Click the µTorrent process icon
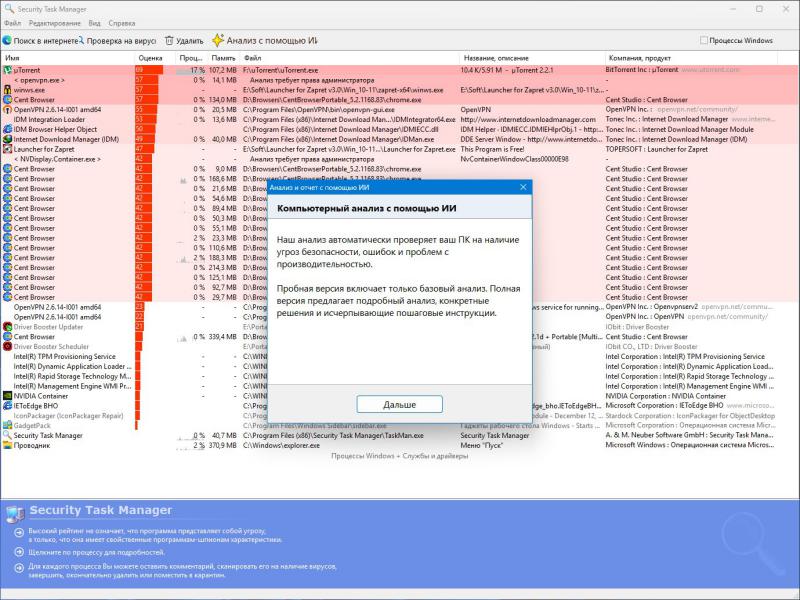Viewport: 800px width, 600px height. (7, 70)
